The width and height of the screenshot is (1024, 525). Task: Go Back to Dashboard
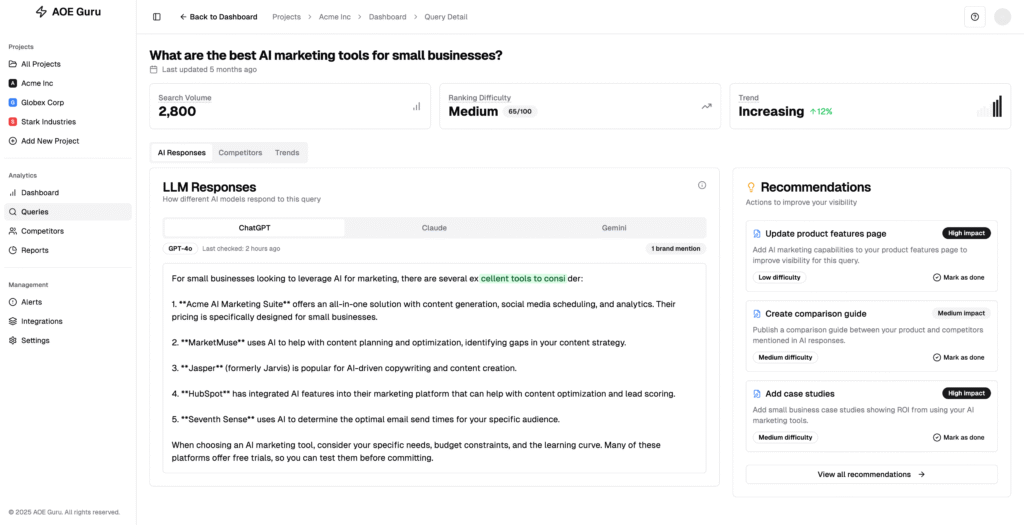point(218,17)
